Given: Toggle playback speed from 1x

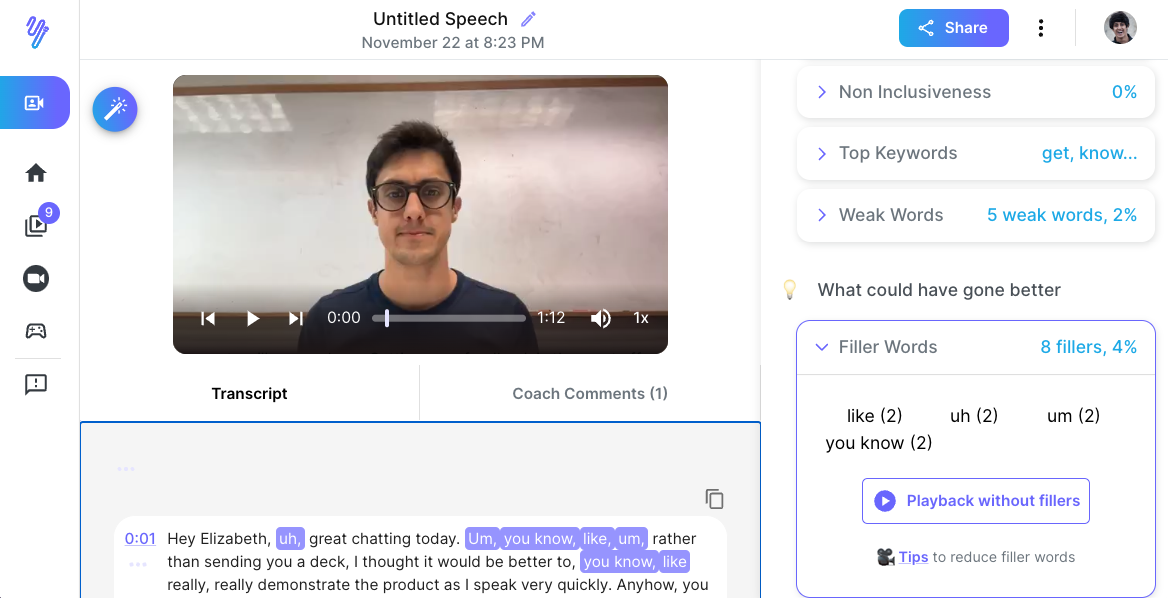Looking at the screenshot, I should point(641,317).
